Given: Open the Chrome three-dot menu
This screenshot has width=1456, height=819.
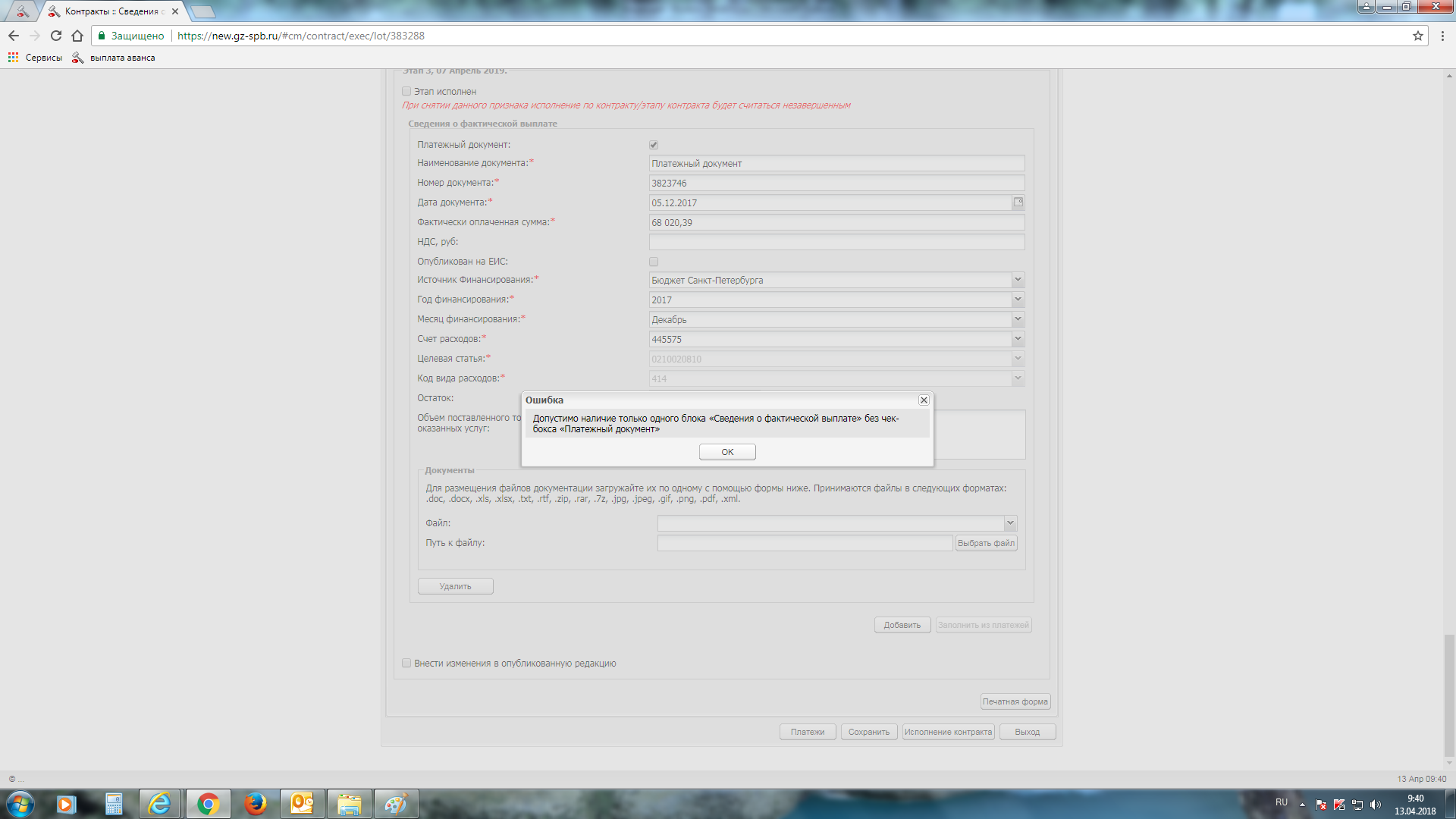Looking at the screenshot, I should pyautogui.click(x=1442, y=36).
